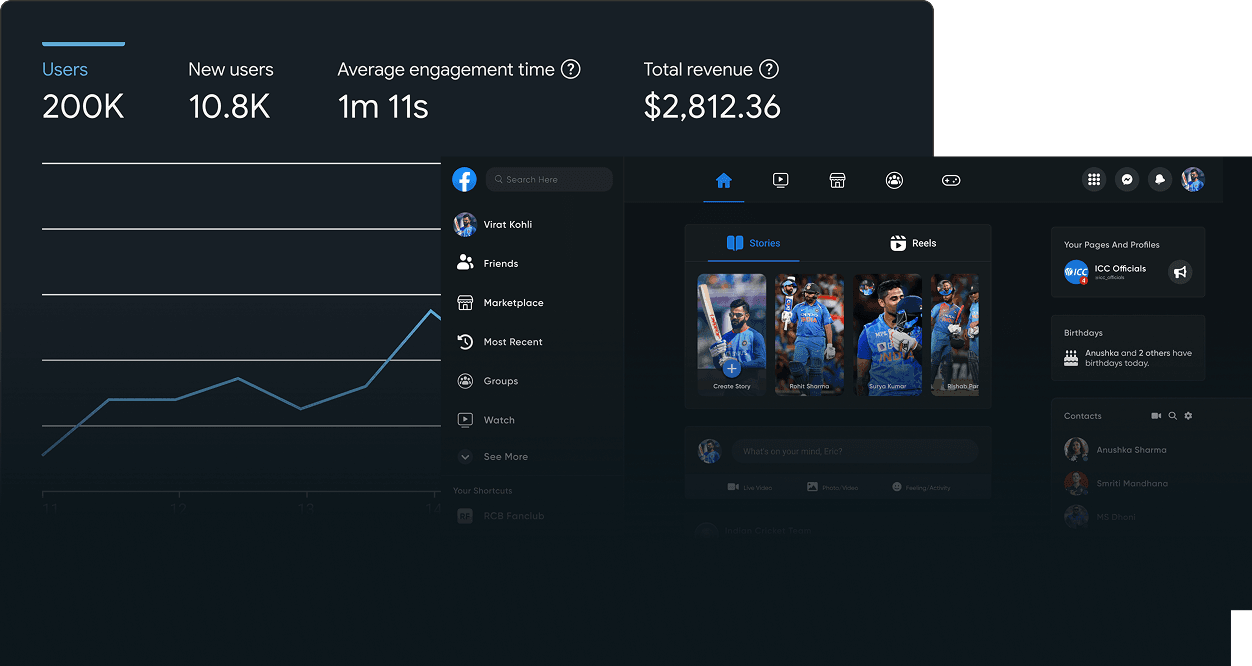Open Most Recent in sidebar
Screen dimensions: 1252x666
(x=512, y=342)
